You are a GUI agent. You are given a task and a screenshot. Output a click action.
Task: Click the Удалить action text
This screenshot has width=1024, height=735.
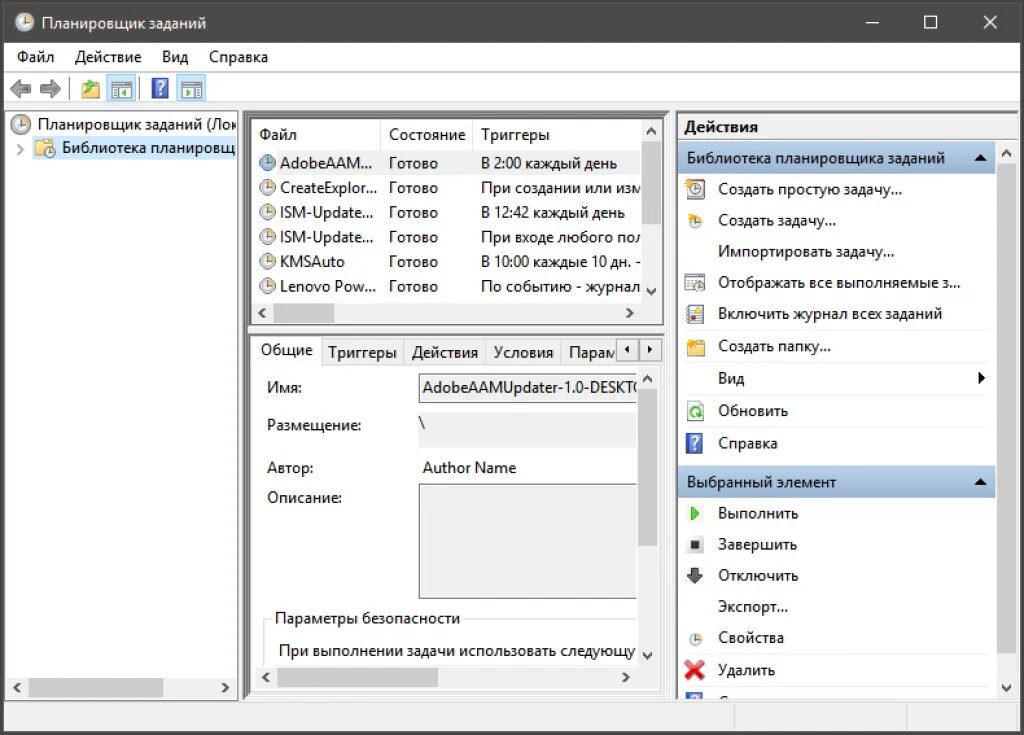(746, 670)
